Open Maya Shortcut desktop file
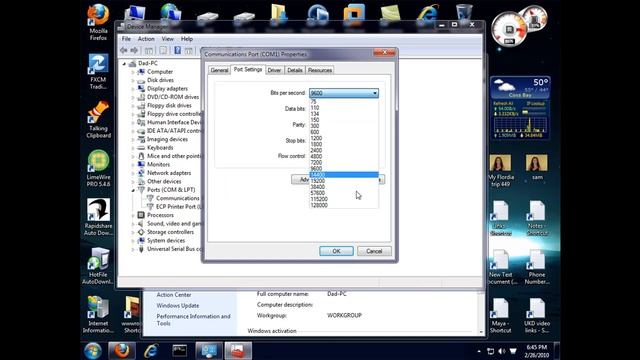640x360 pixels. [500, 315]
